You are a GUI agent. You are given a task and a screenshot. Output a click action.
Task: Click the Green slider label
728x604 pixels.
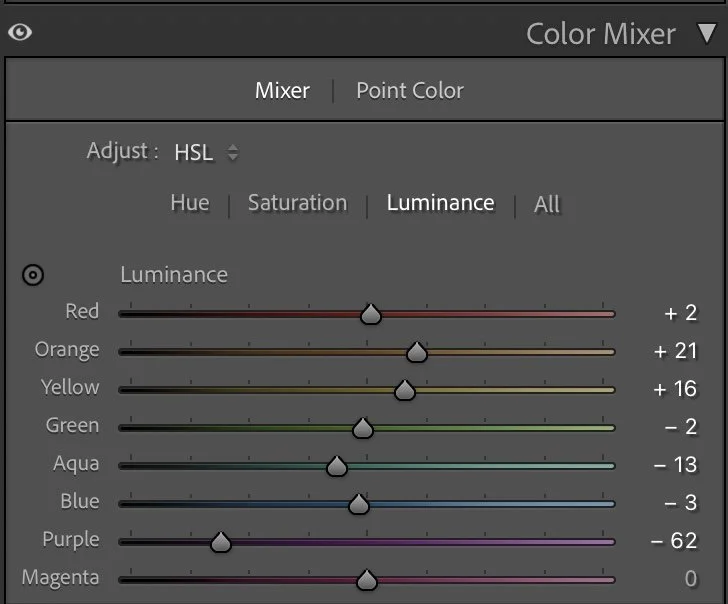click(72, 426)
